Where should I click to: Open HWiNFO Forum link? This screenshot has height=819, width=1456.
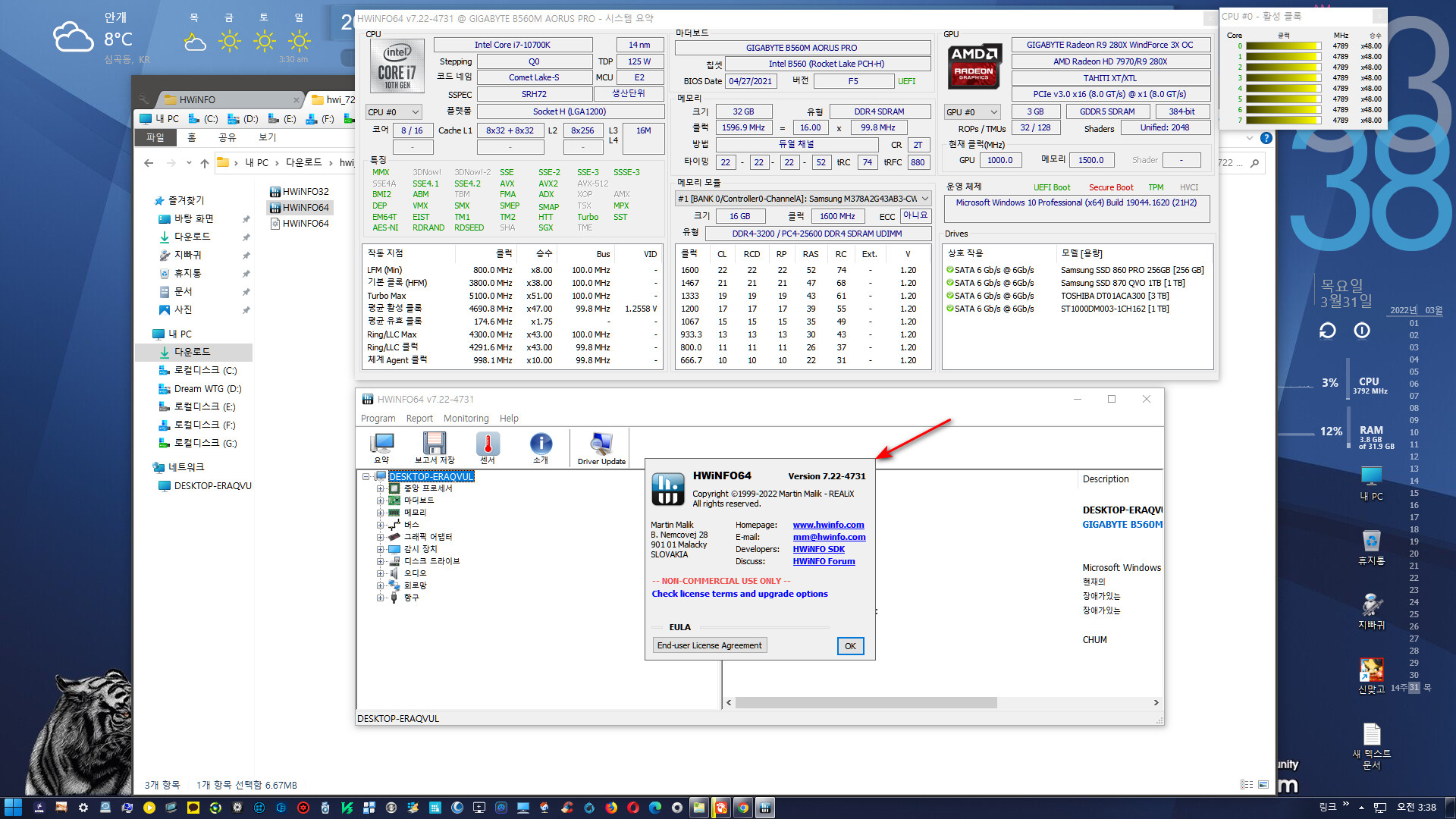click(x=824, y=561)
